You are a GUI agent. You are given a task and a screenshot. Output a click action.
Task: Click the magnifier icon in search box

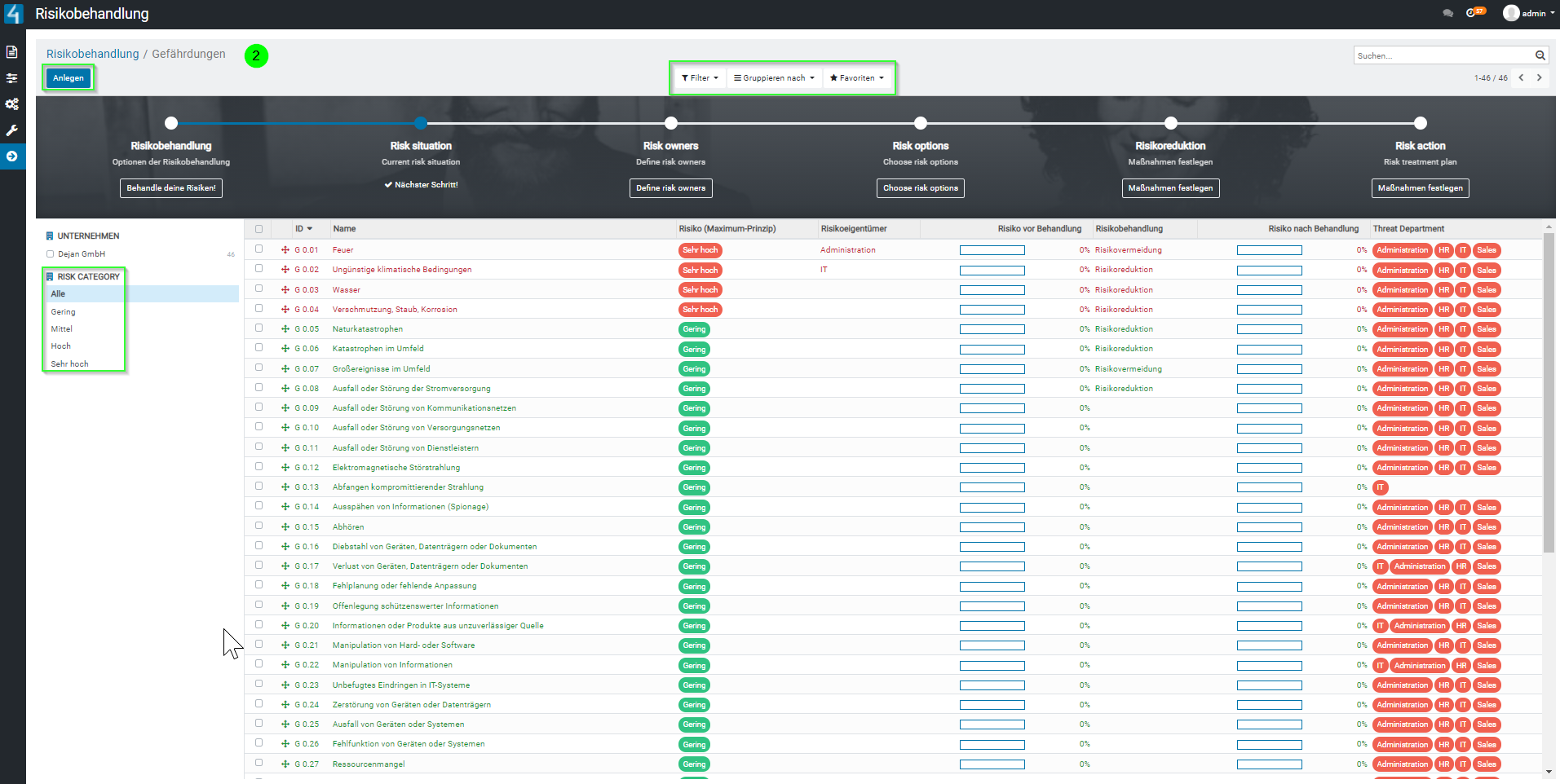(x=1540, y=55)
